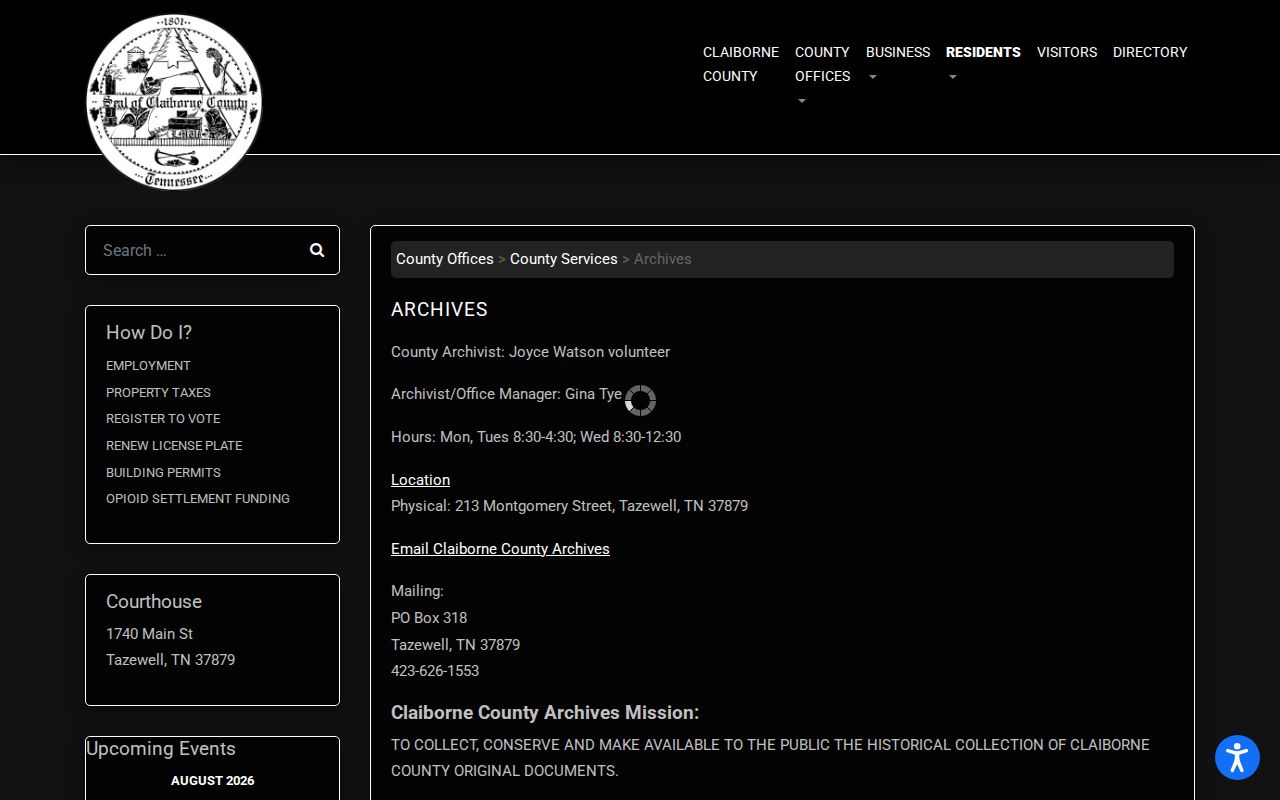Go to Register to Vote

click(x=163, y=419)
